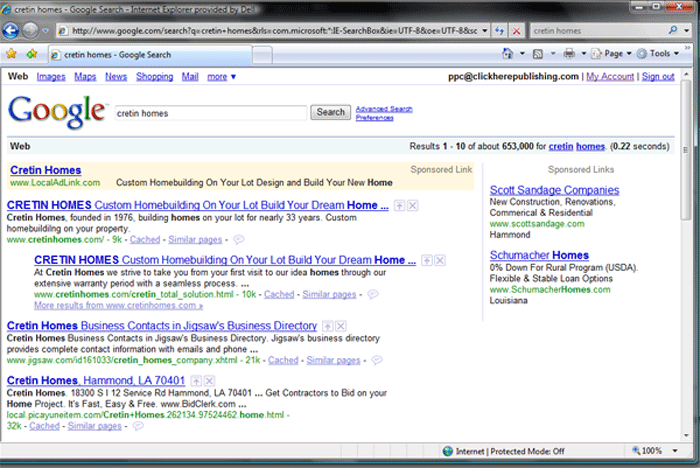Screen dimensions: 700x468
Task: Click the RSS feeds icon
Action: pos(538,54)
